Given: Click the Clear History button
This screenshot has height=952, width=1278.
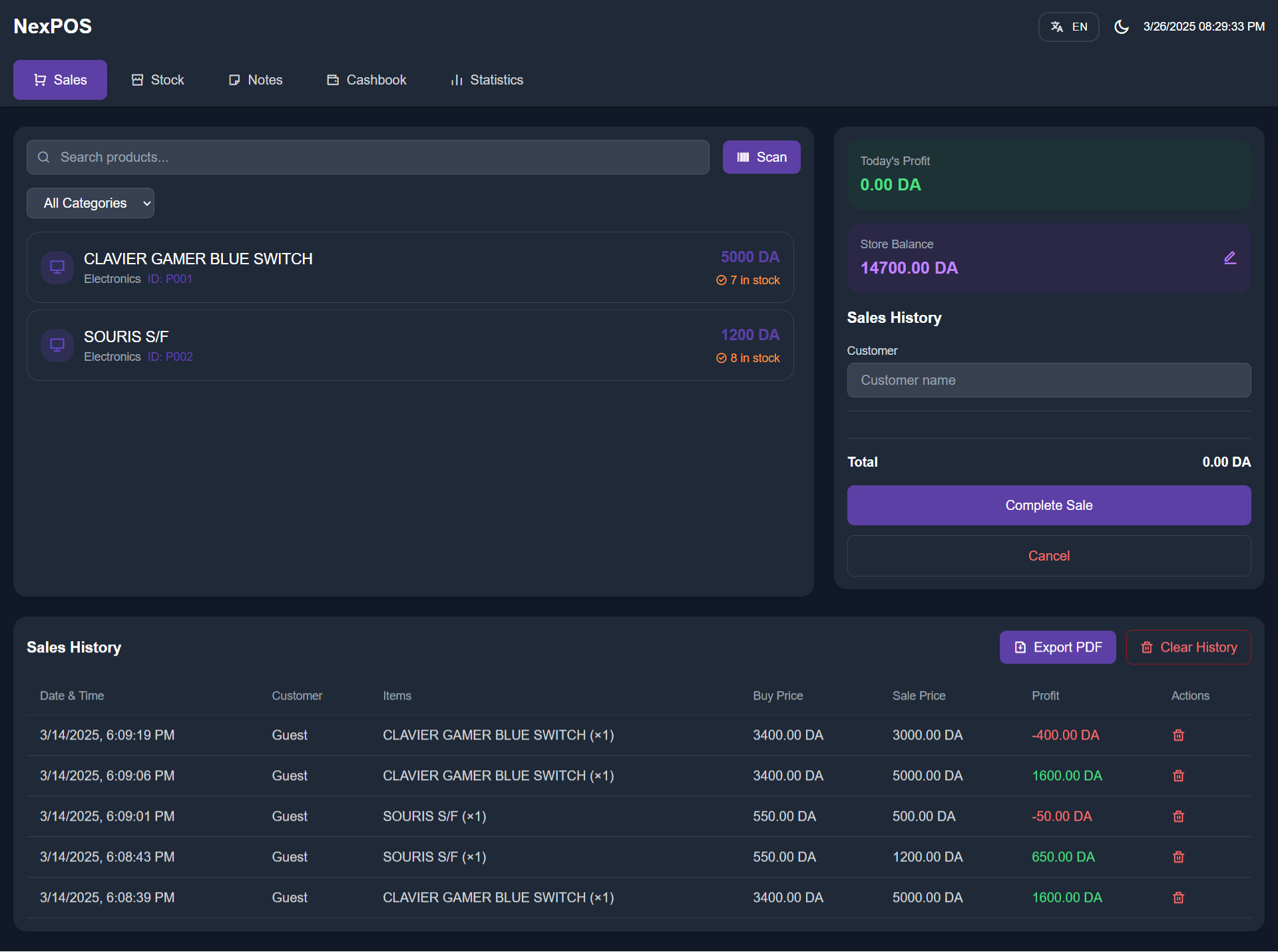Looking at the screenshot, I should 1189,647.
